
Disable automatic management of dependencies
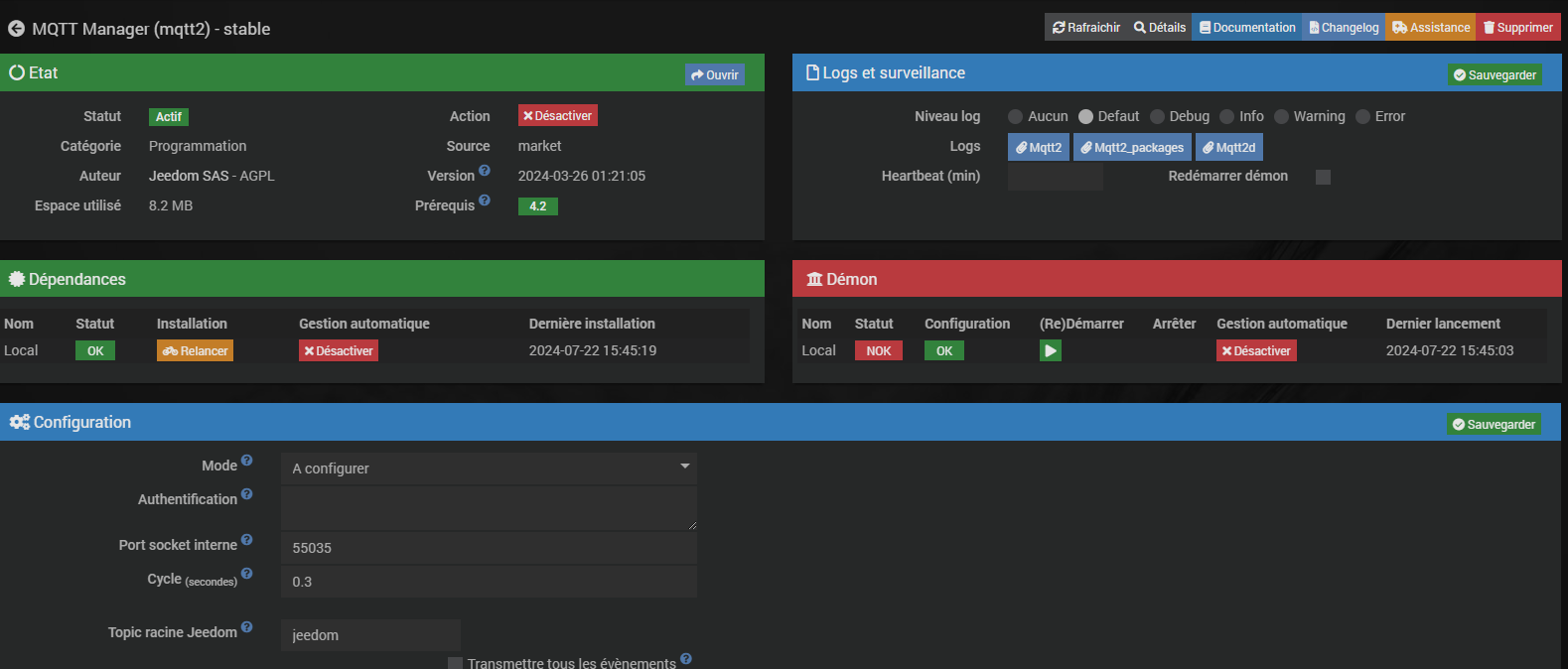[x=339, y=350]
